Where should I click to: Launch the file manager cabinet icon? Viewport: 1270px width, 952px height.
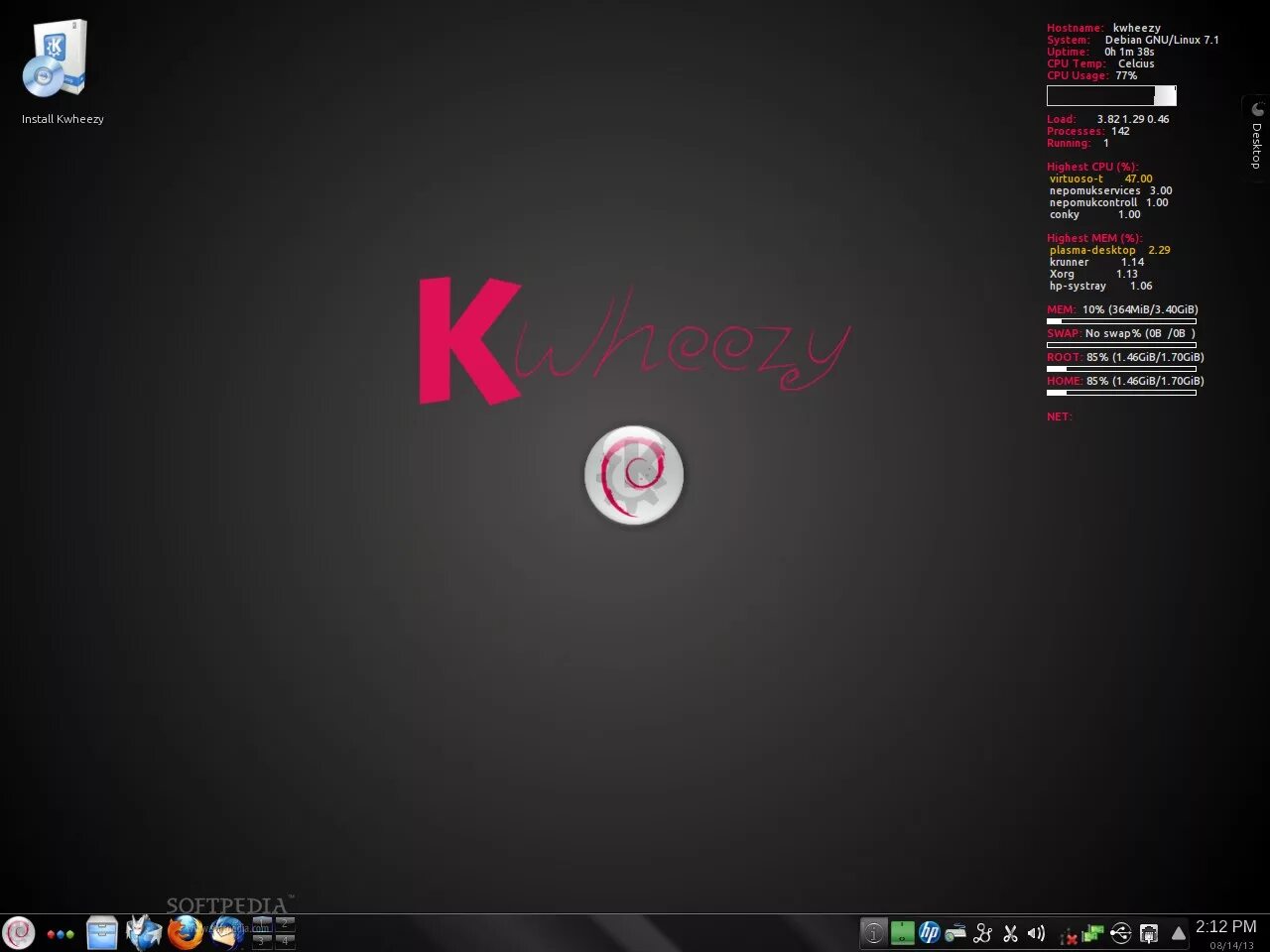(102, 933)
